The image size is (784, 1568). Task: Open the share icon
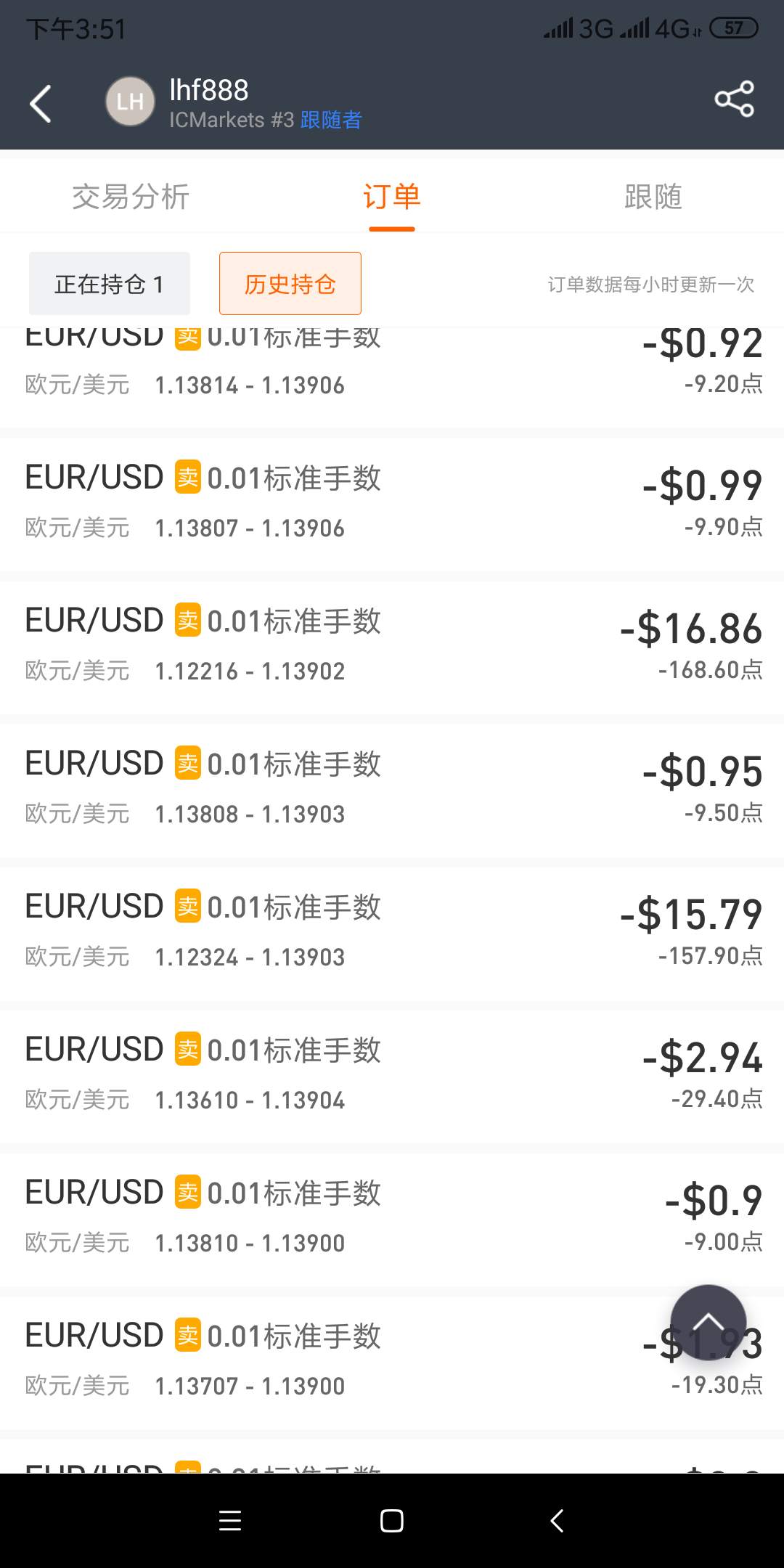pyautogui.click(x=734, y=99)
